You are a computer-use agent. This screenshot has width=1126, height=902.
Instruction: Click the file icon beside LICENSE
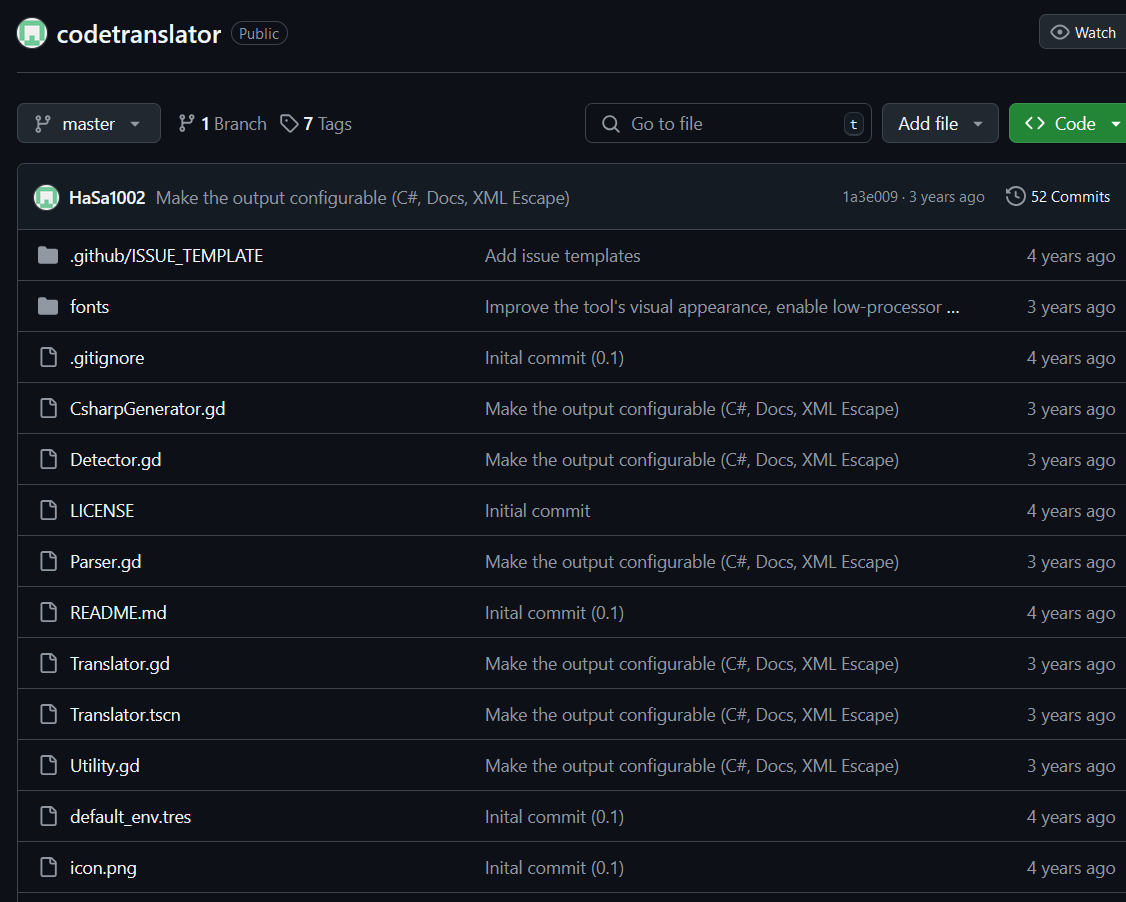[48, 511]
